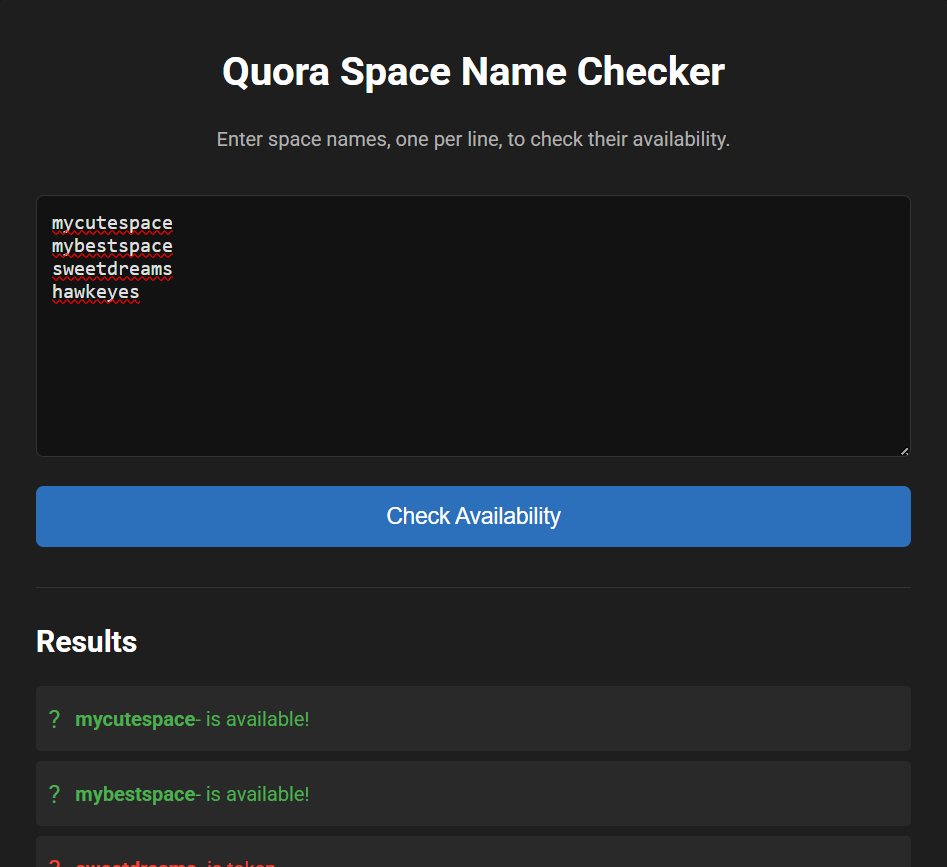Click the Results heading

(86, 641)
